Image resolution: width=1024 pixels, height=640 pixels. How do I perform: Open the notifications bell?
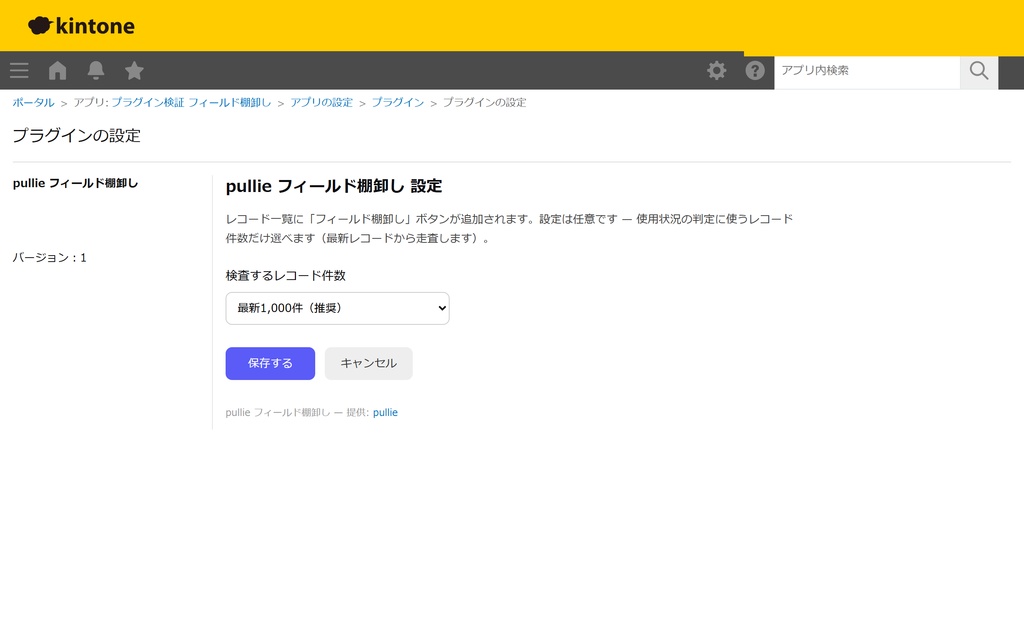pos(96,71)
